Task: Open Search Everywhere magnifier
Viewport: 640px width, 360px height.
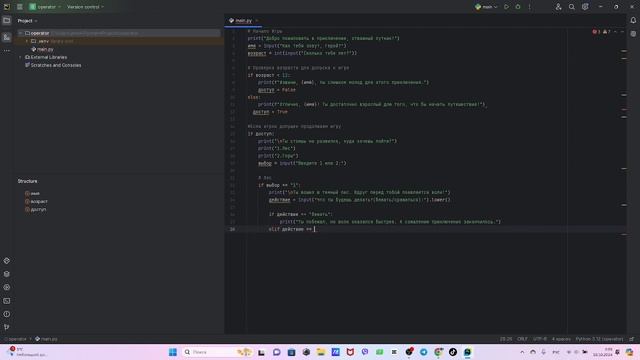Action: [x=571, y=7]
